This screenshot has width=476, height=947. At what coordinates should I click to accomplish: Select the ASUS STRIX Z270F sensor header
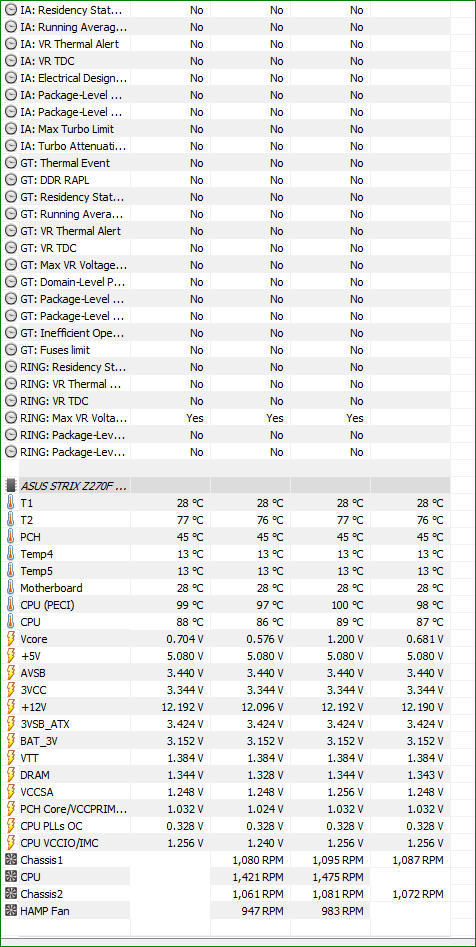coord(227,486)
